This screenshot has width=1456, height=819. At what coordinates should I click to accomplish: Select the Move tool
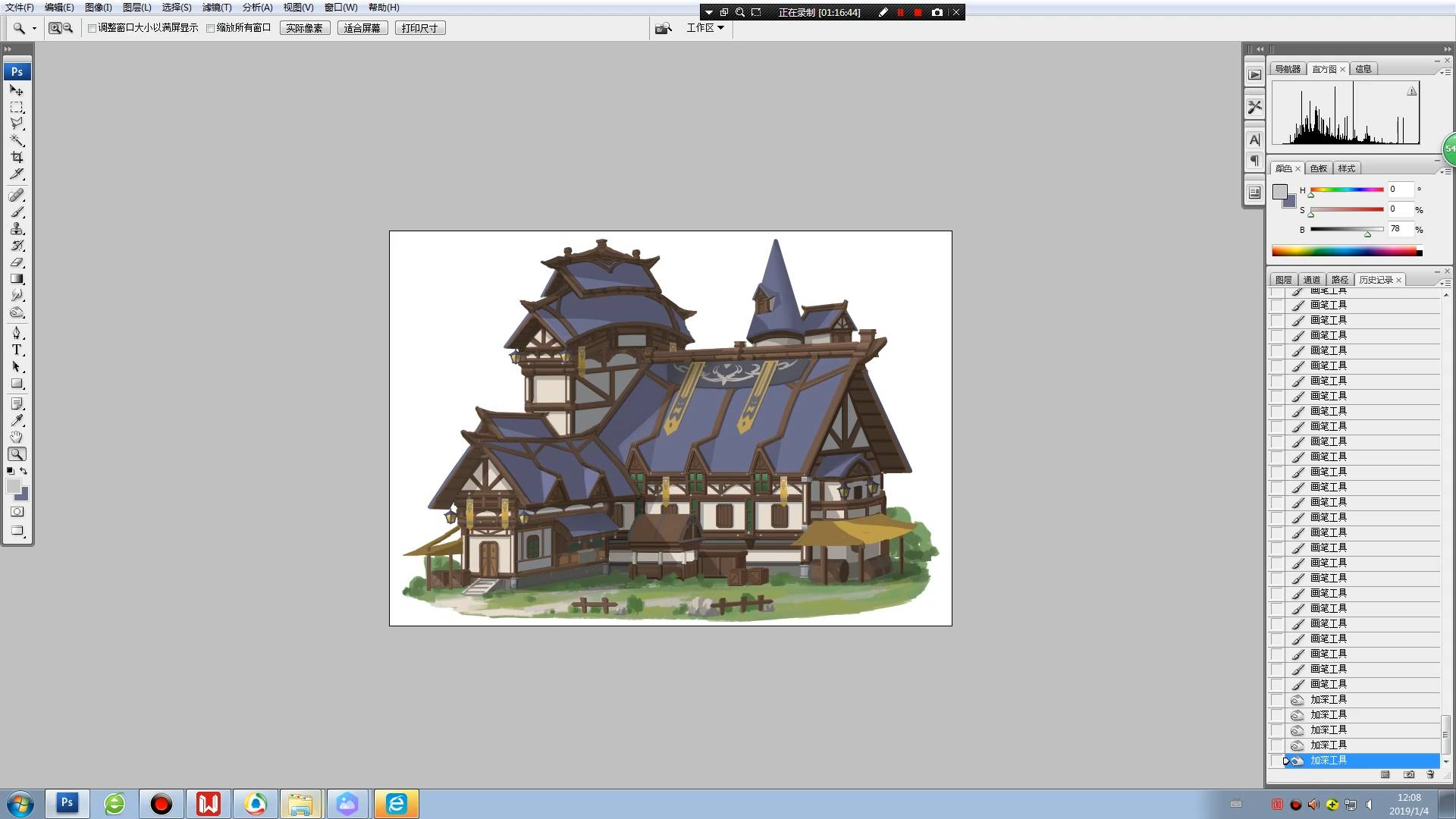(x=17, y=90)
